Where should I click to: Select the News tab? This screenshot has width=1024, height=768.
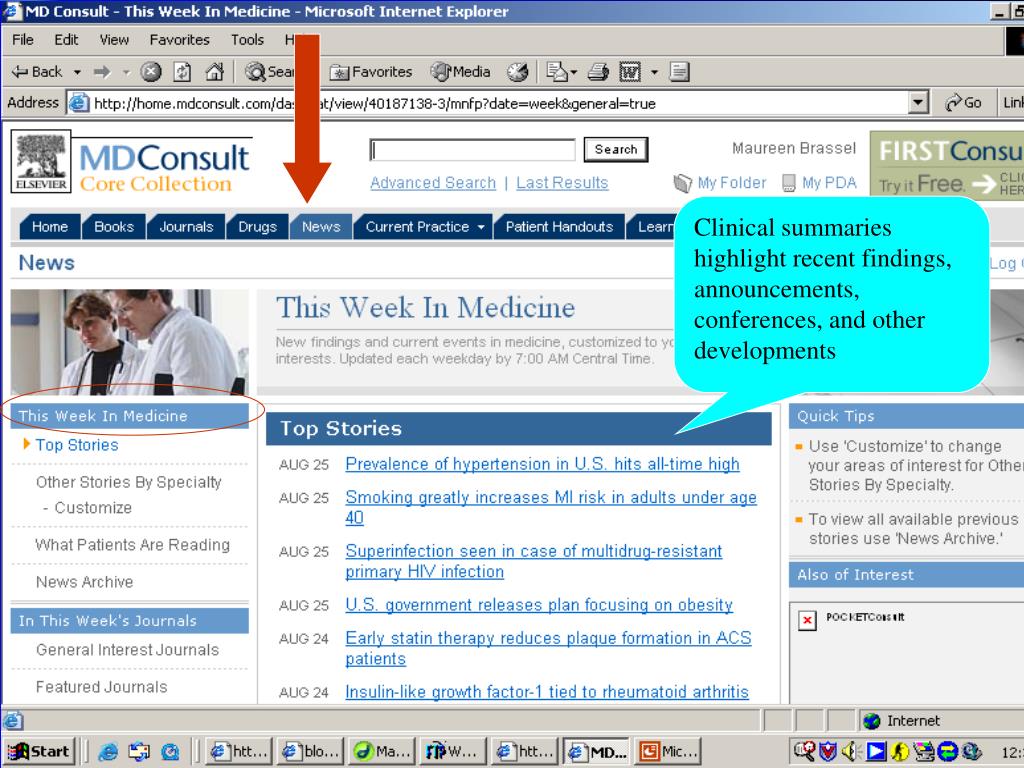click(x=321, y=227)
